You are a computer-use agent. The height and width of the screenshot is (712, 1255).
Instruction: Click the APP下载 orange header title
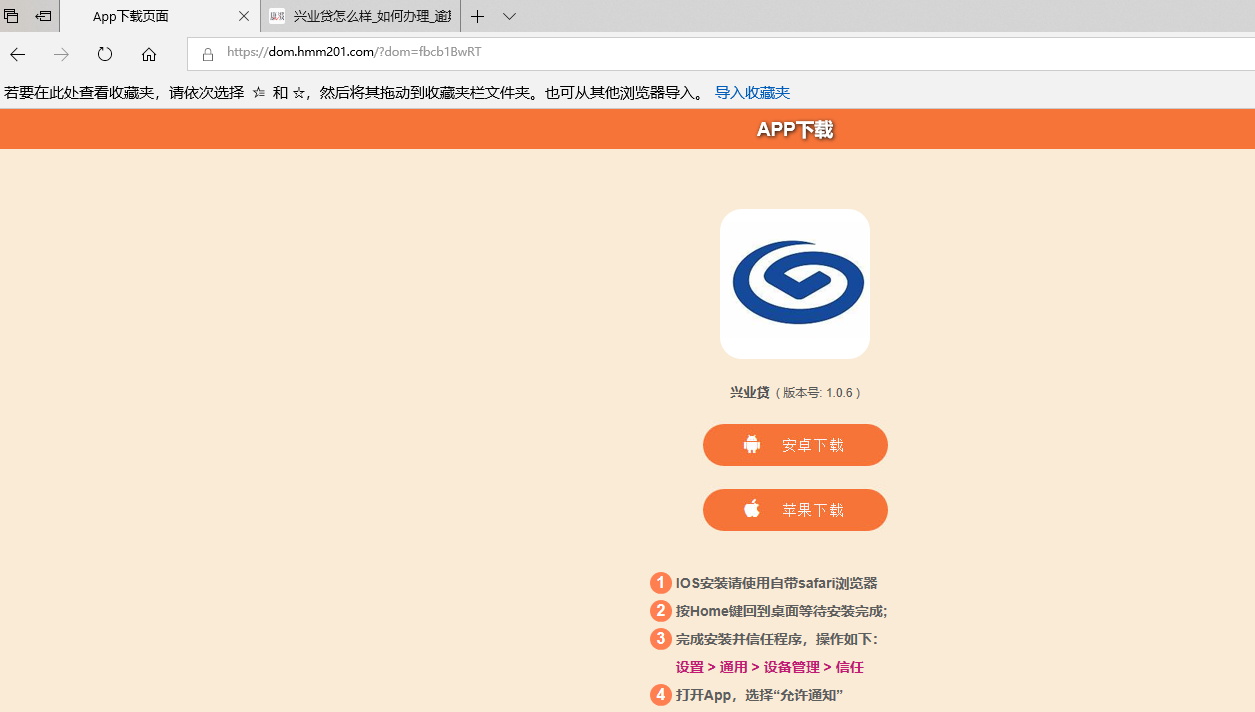(x=795, y=130)
